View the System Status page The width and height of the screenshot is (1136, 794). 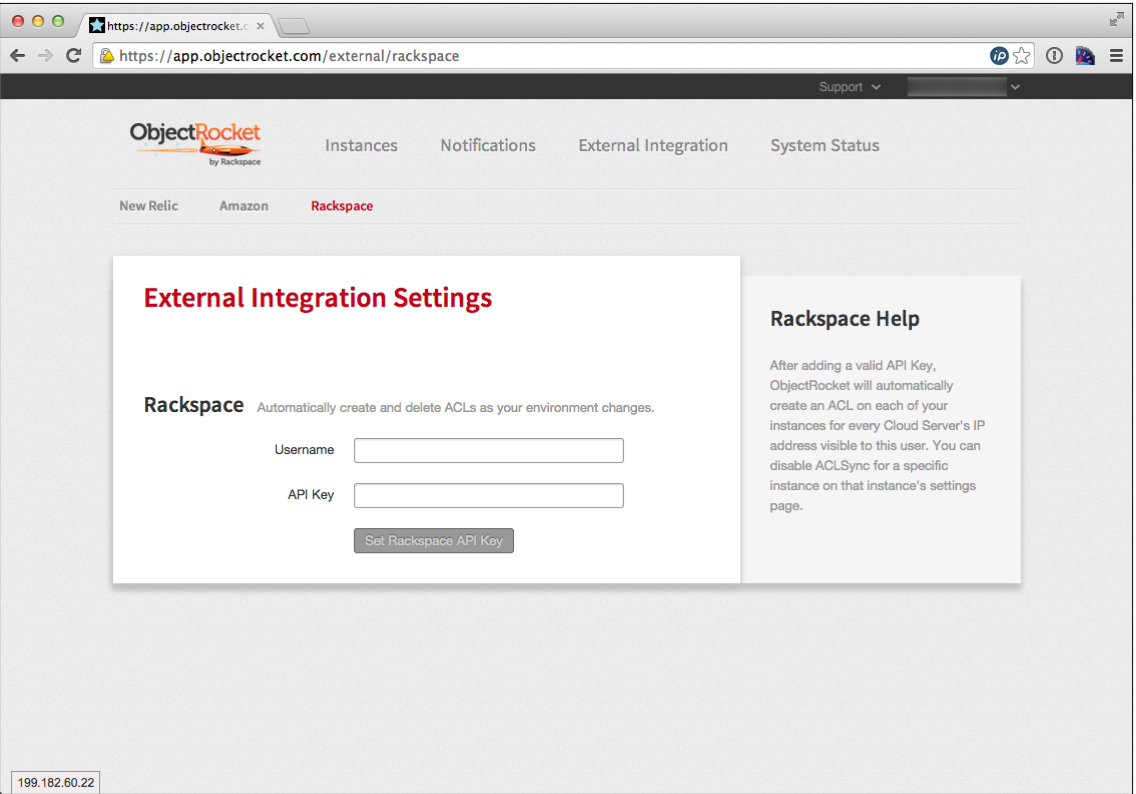(824, 146)
